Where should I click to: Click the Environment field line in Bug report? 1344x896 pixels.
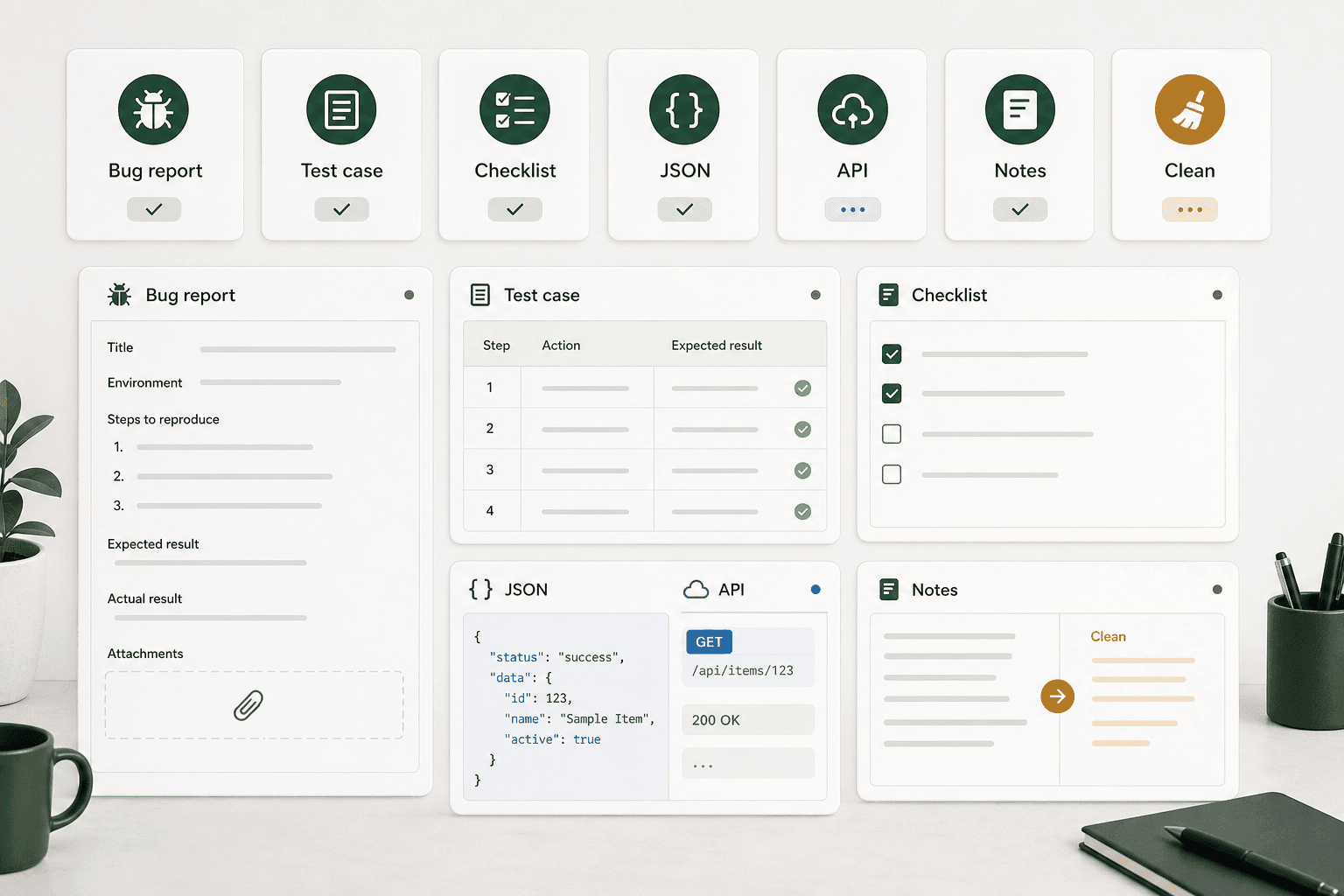(x=270, y=382)
